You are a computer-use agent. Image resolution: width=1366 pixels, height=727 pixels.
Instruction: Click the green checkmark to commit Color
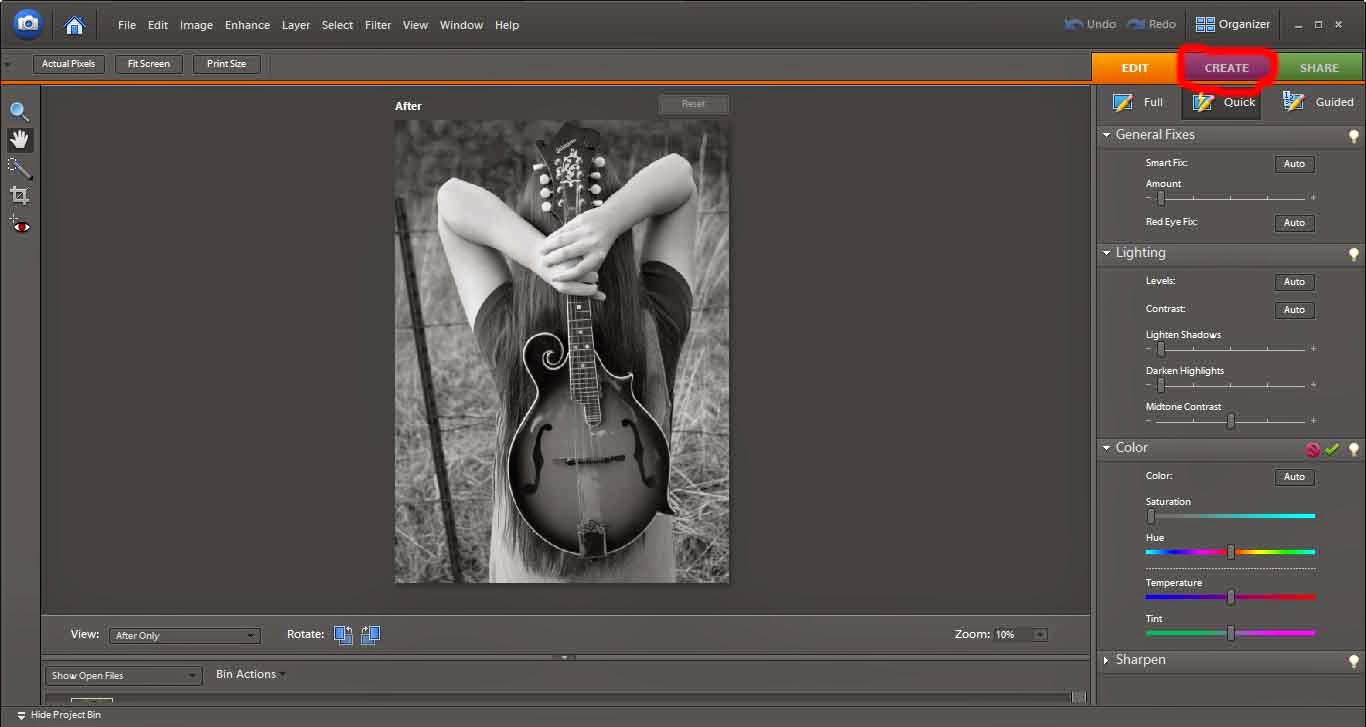point(1332,449)
